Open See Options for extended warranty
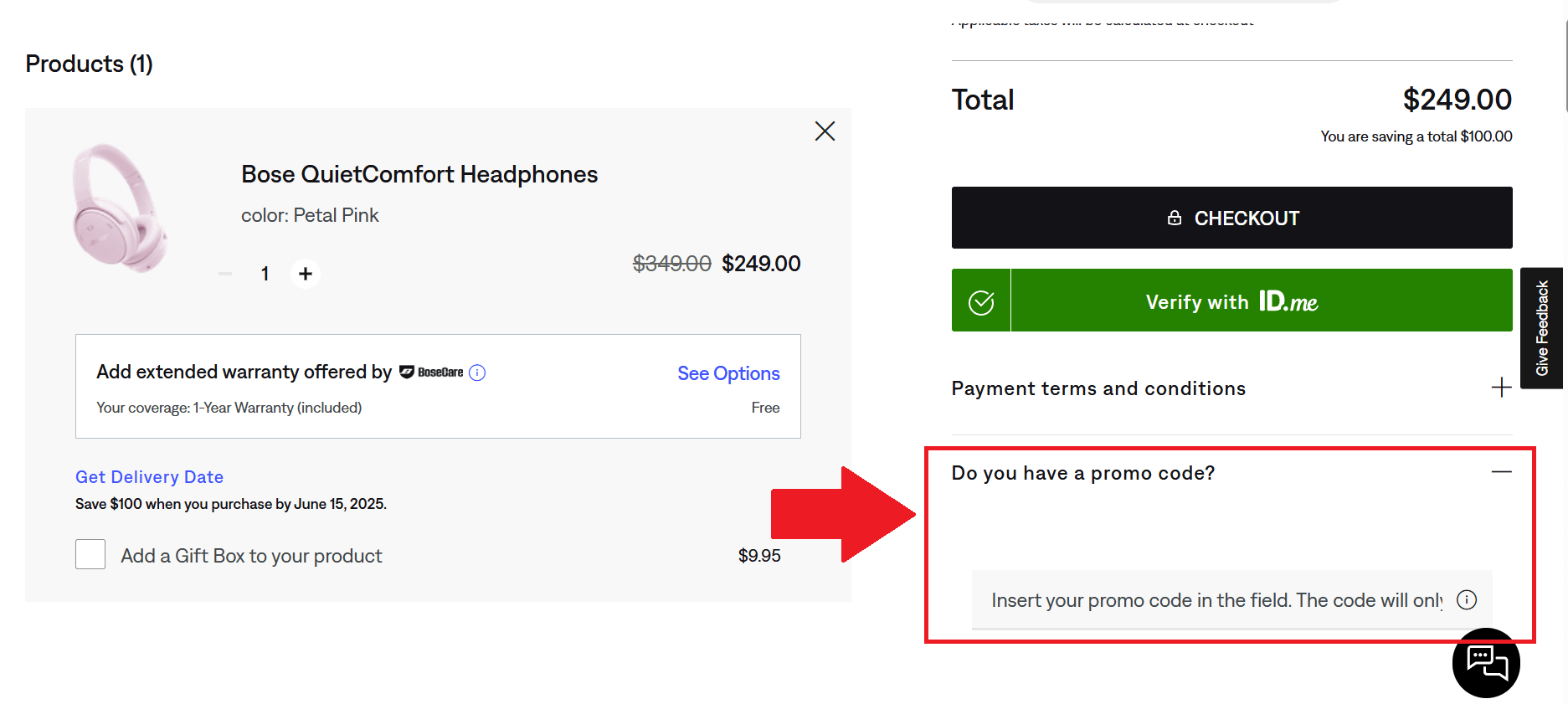The width and height of the screenshot is (1568, 704). click(728, 373)
